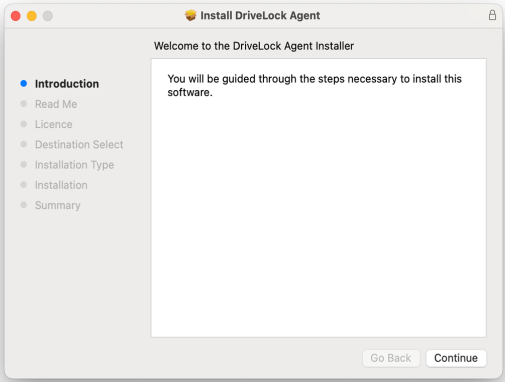Select the Licence step label
This screenshot has width=505, height=382.
coord(54,124)
